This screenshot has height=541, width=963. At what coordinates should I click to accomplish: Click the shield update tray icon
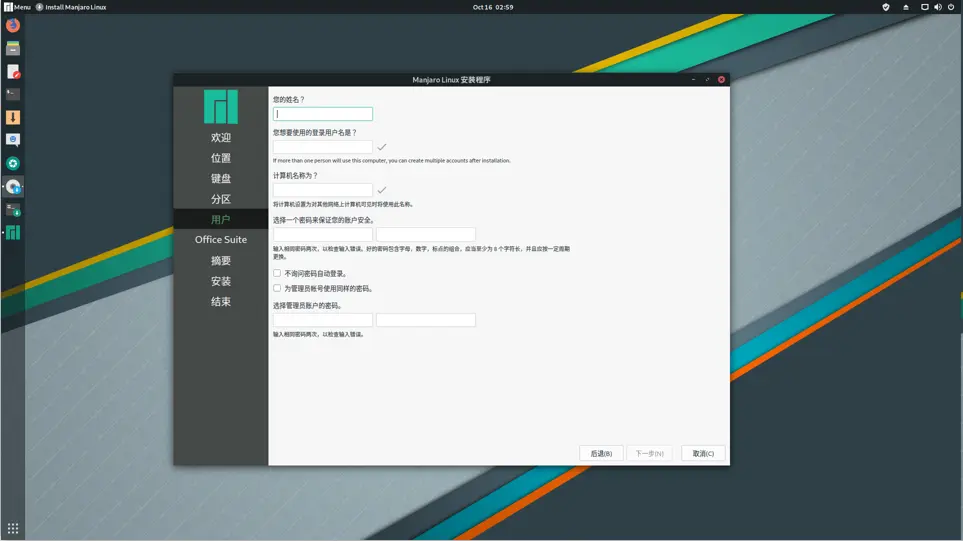click(x=886, y=7)
